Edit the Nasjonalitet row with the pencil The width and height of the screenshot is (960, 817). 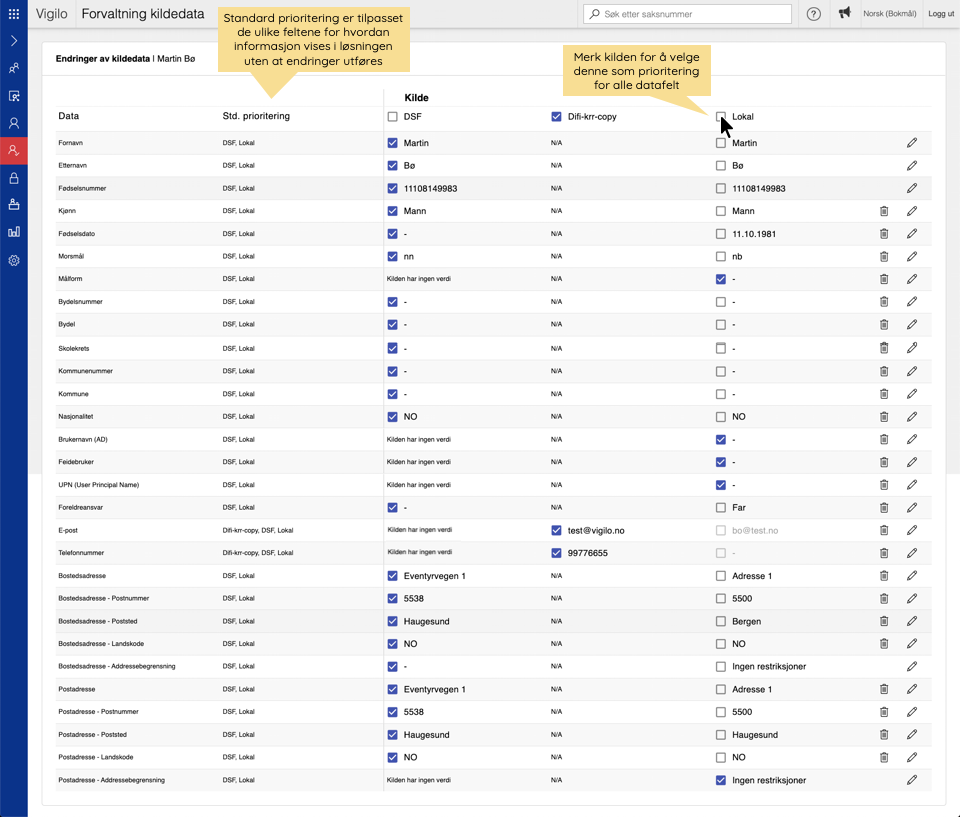912,416
